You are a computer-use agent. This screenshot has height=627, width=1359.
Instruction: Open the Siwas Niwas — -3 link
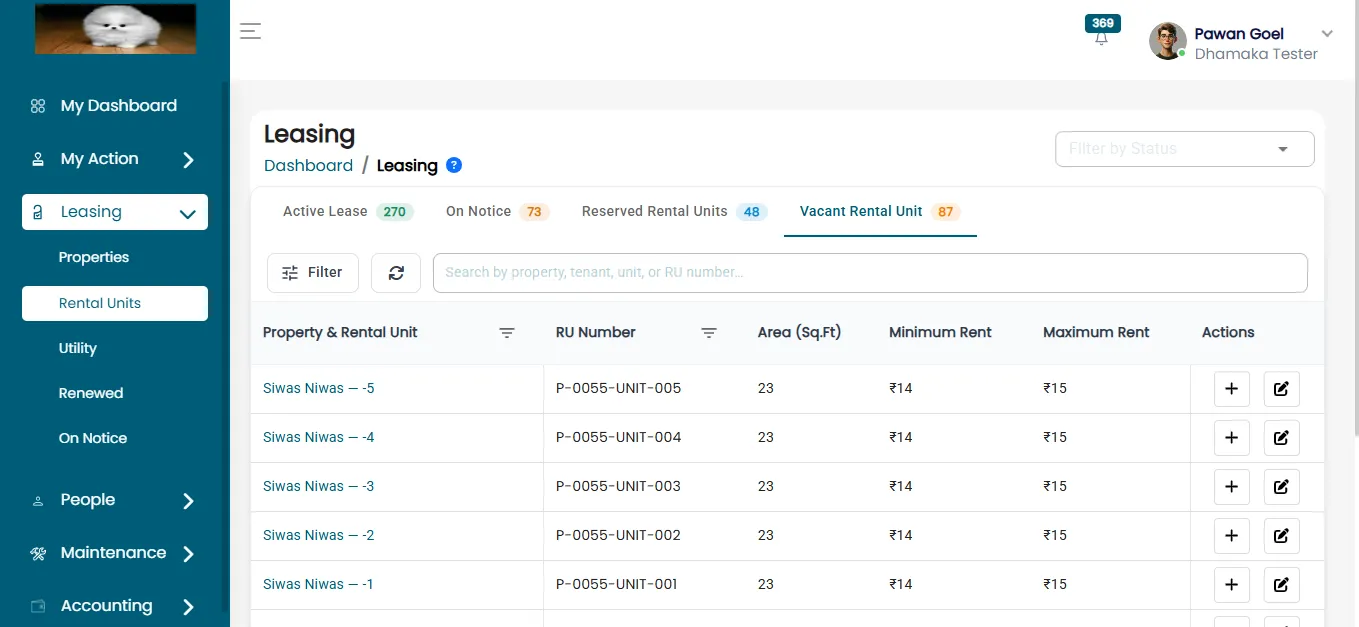click(x=319, y=486)
